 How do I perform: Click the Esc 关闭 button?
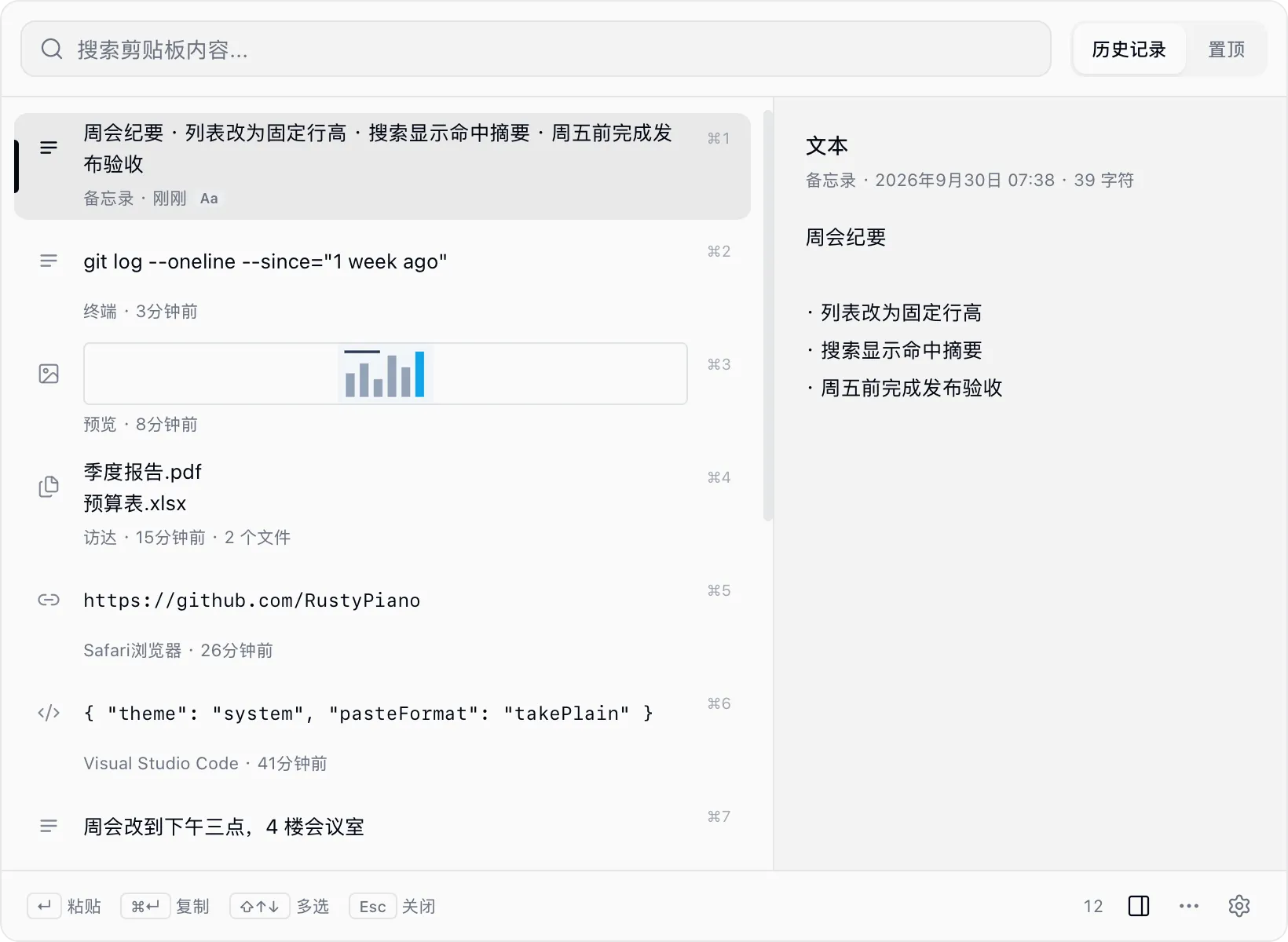[x=393, y=906]
